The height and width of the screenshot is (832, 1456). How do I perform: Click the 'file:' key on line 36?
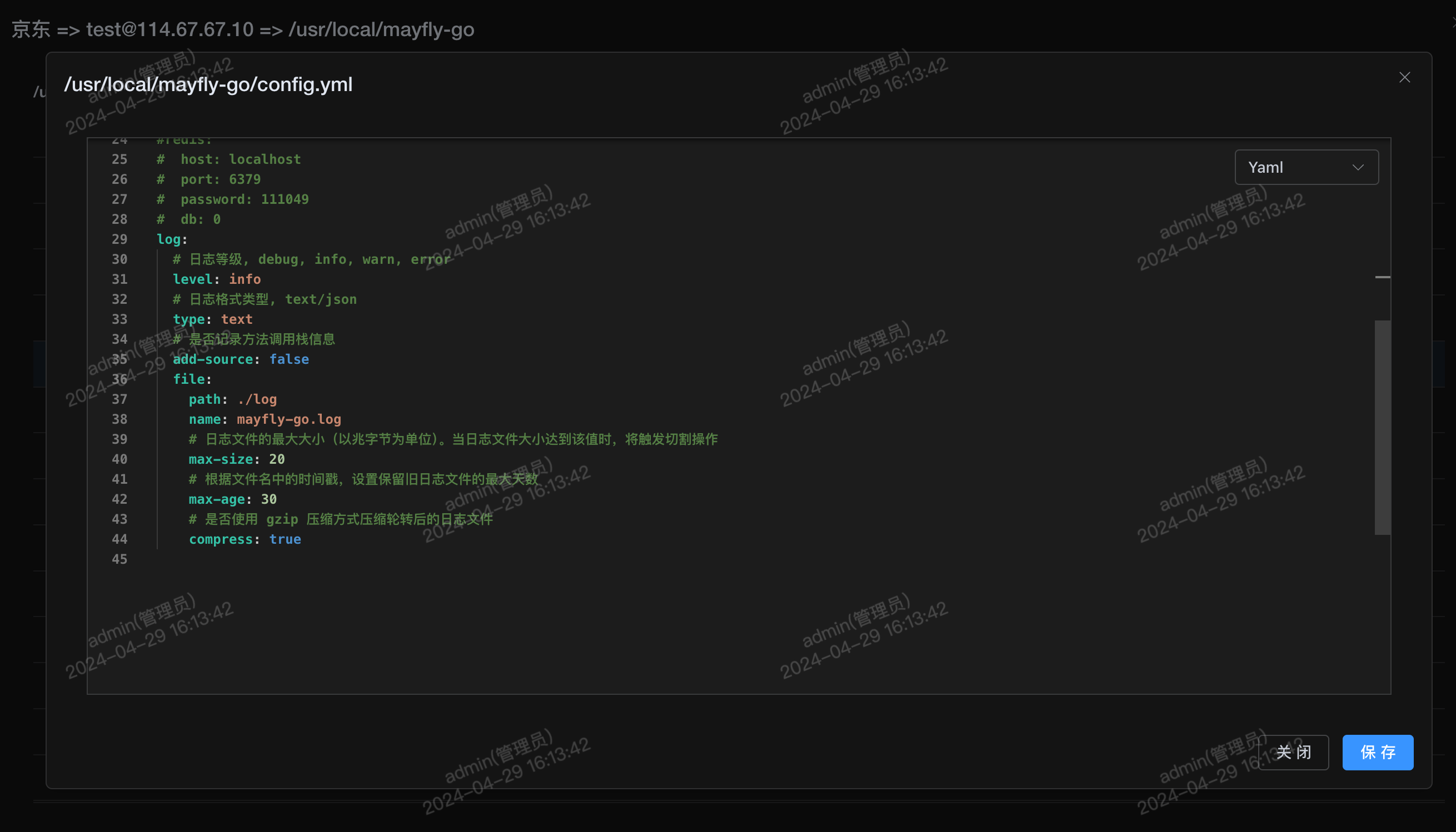coord(192,379)
